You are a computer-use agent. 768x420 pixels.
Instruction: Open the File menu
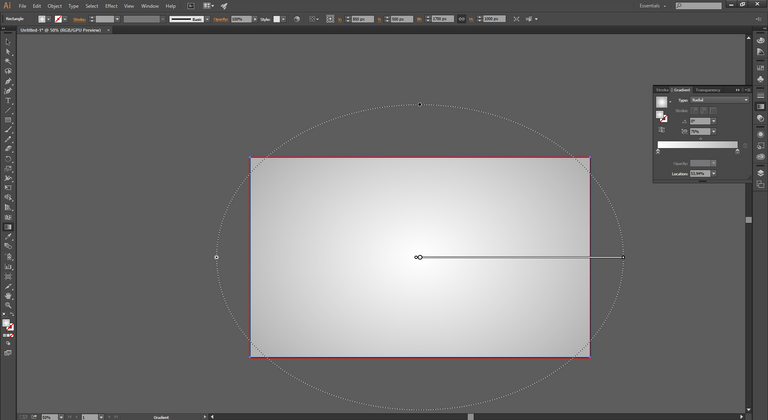[x=23, y=6]
